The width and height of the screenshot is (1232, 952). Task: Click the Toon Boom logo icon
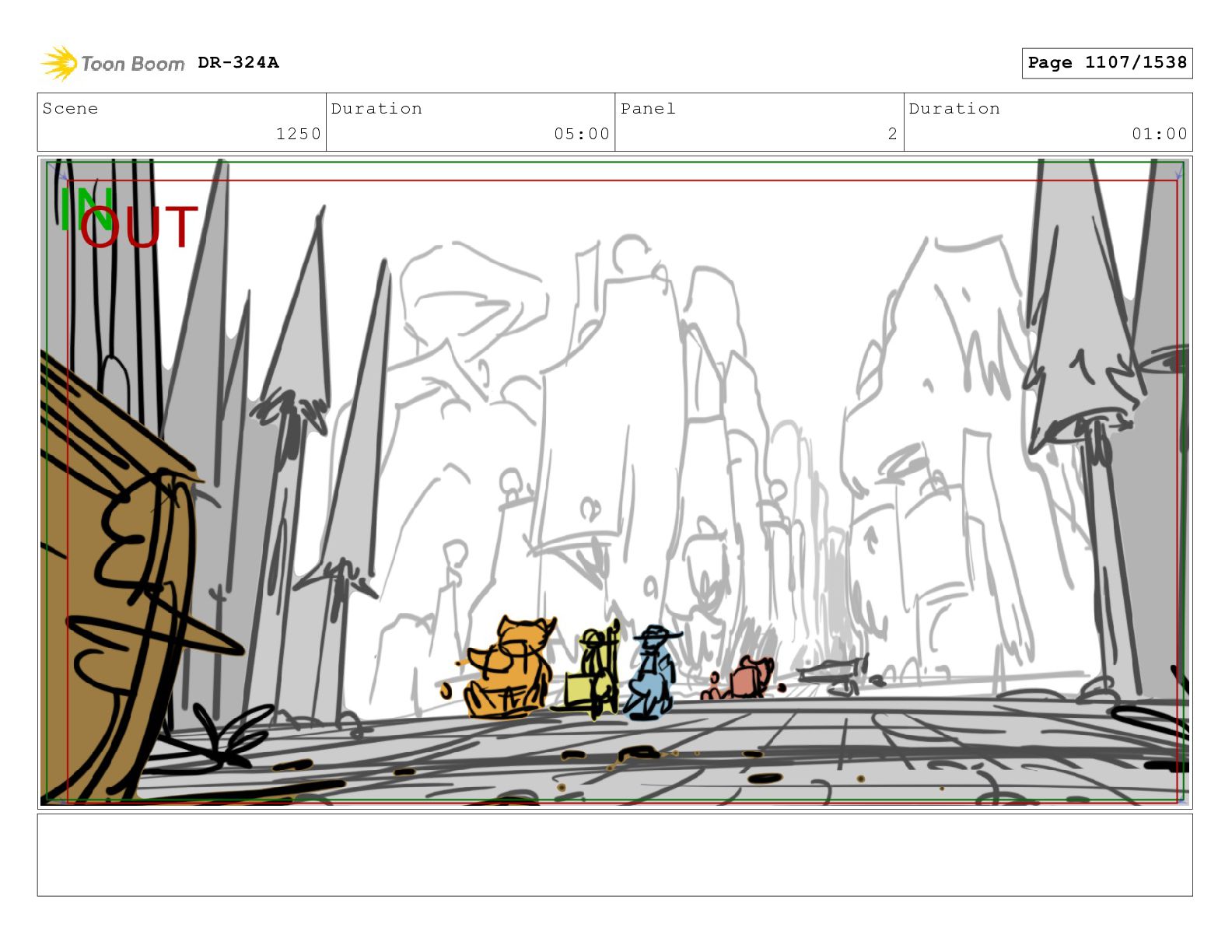[x=60, y=63]
